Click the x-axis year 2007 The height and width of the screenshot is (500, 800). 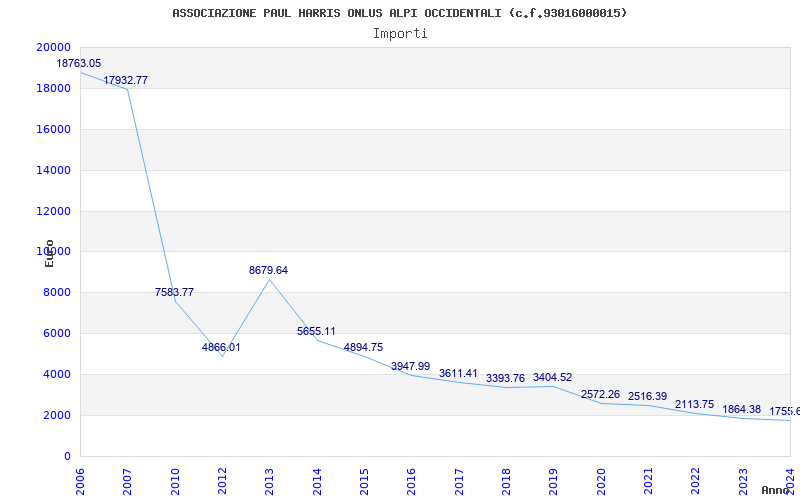coord(128,482)
